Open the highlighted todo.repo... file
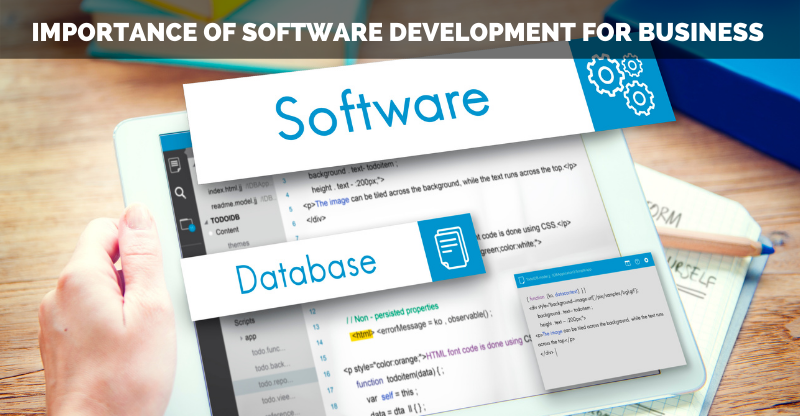The image size is (800, 416). click(x=276, y=382)
